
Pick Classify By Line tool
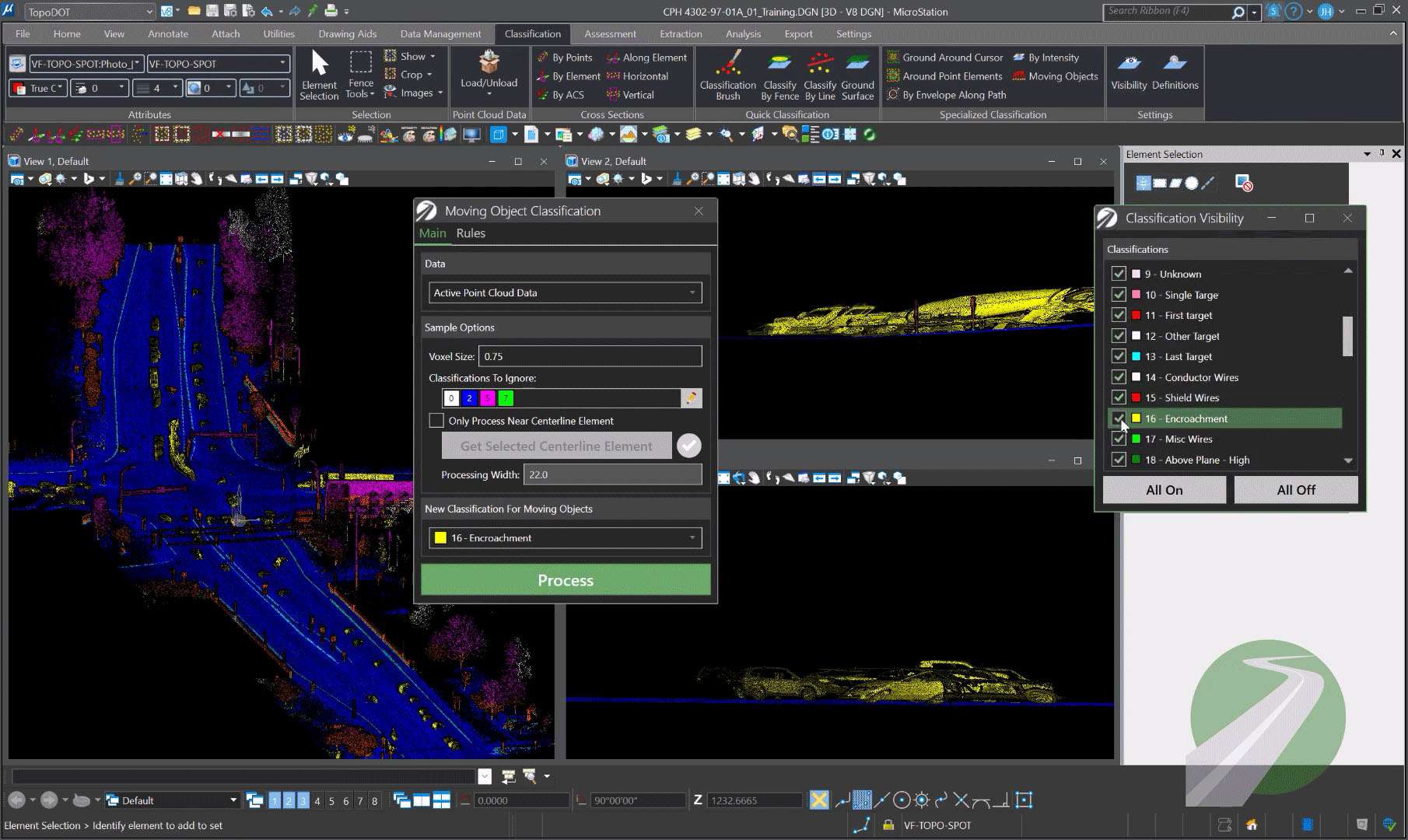point(820,75)
